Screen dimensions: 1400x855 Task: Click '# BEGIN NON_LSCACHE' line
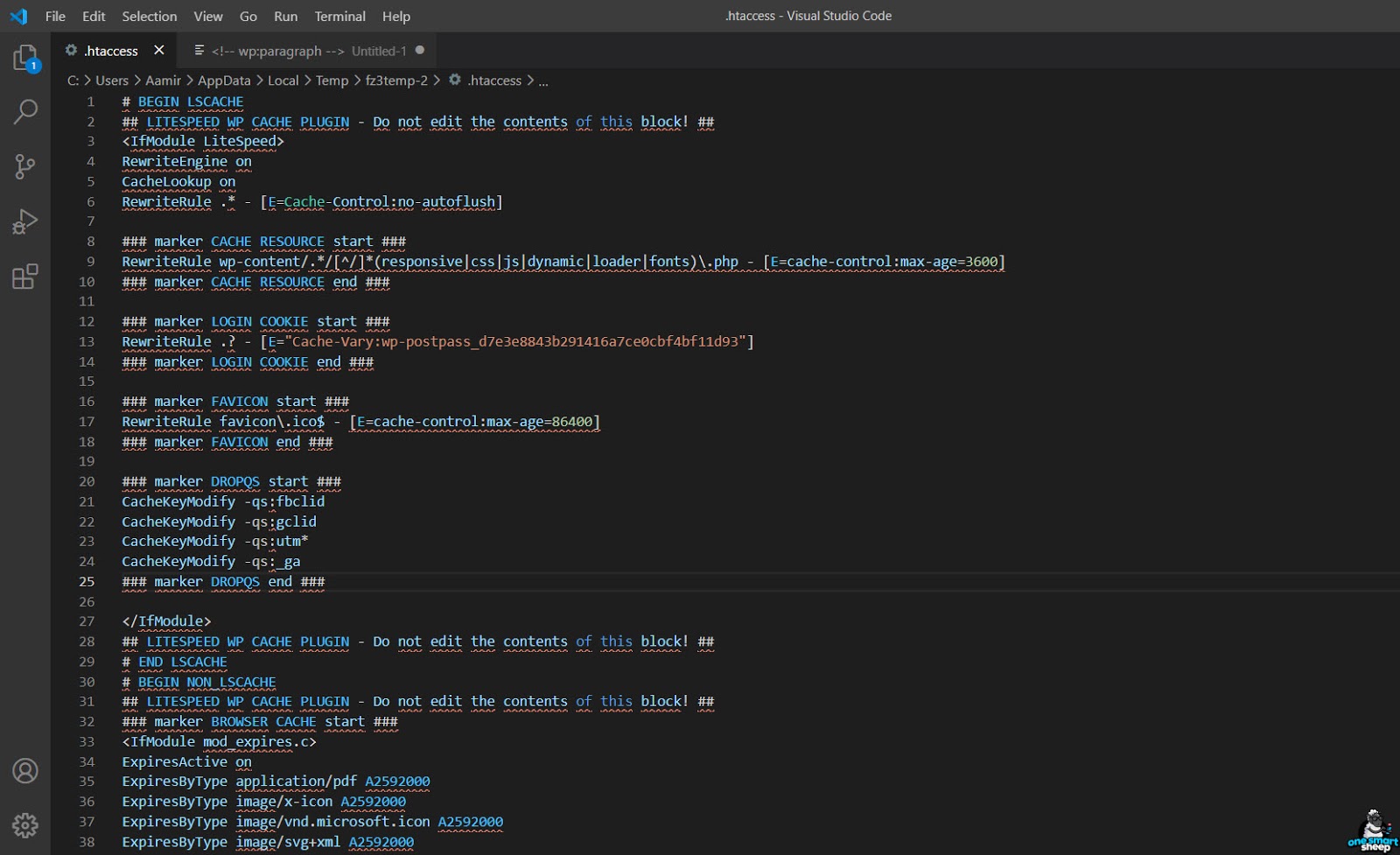point(199,682)
